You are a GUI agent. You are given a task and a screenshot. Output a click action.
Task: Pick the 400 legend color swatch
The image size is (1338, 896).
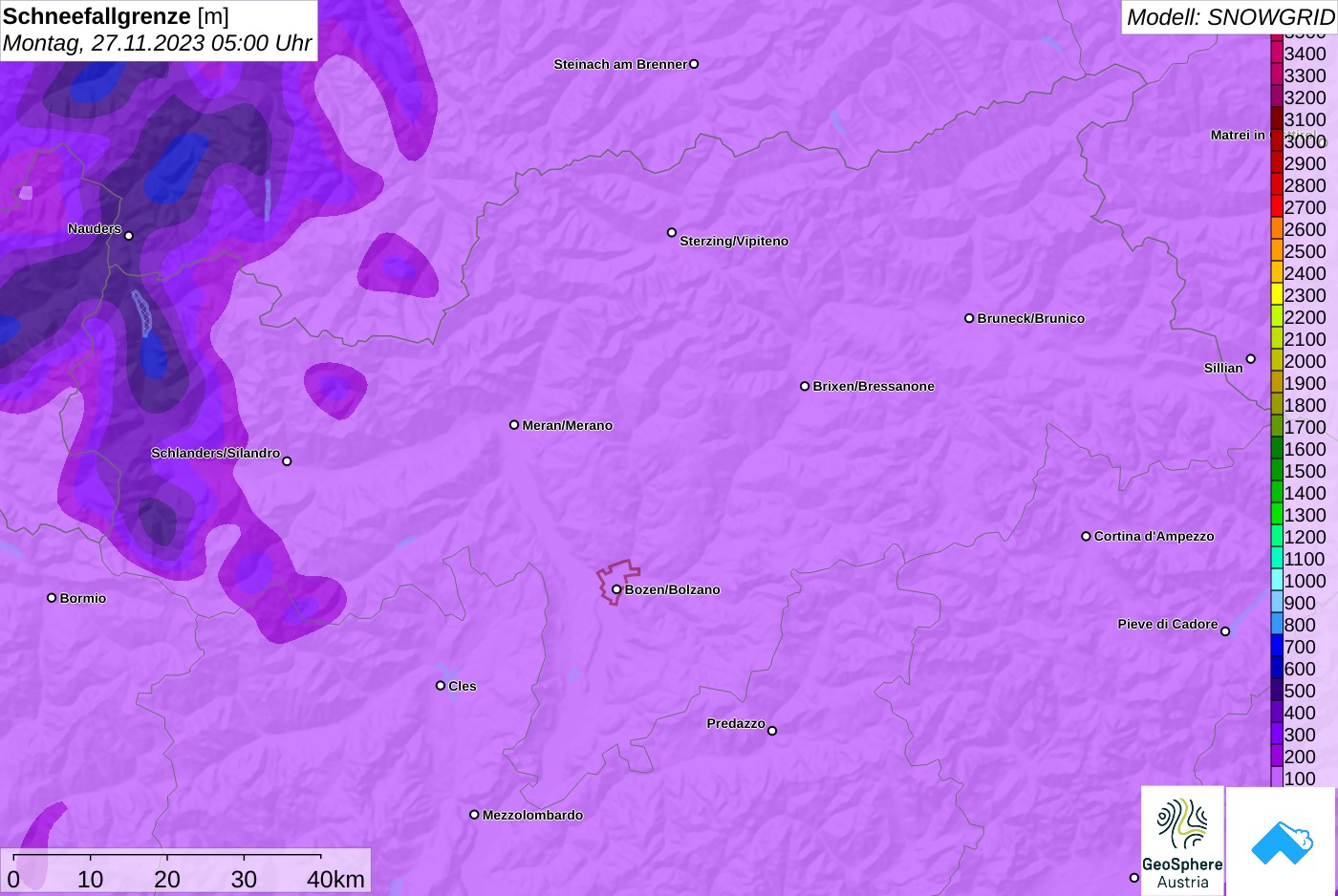[1277, 713]
